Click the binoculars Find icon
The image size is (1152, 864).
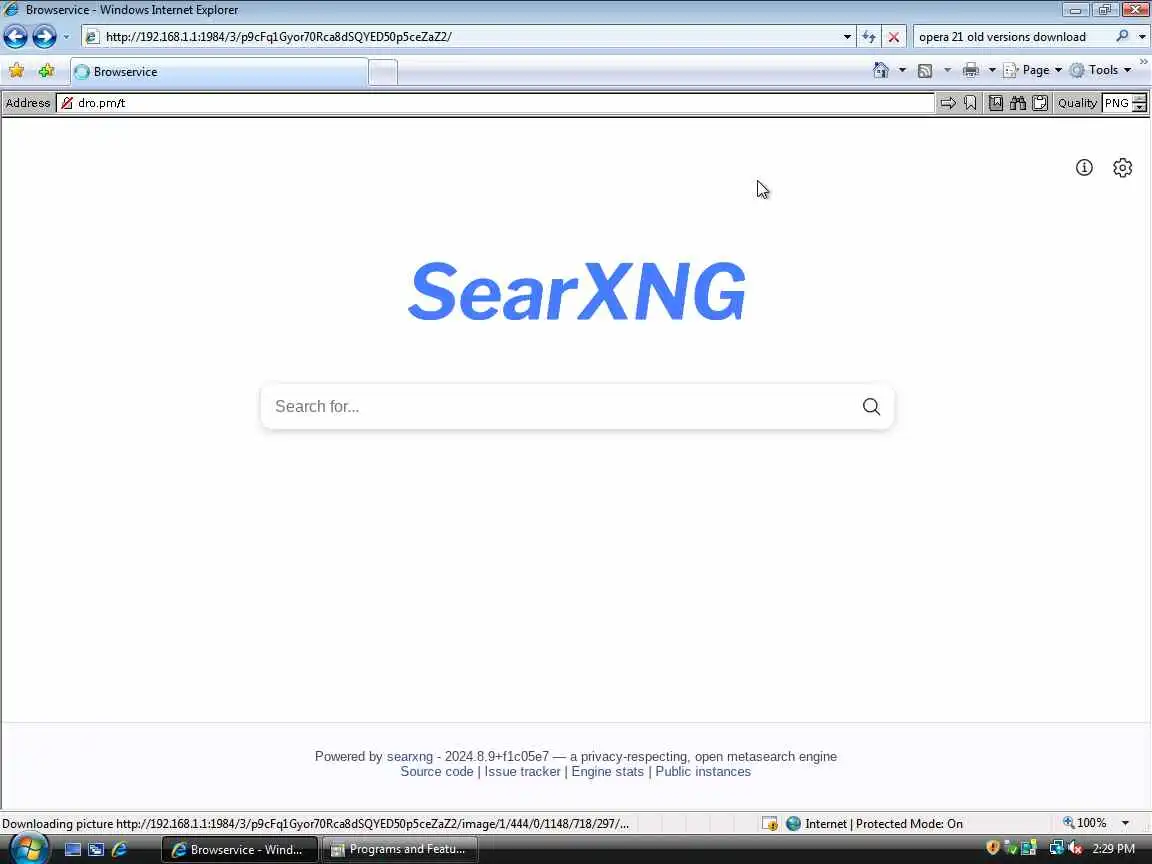(1018, 103)
